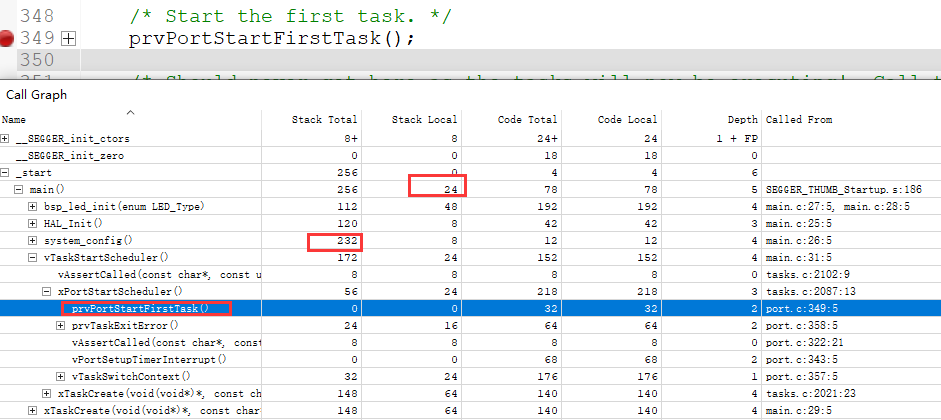The image size is (941, 420).
Task: Collapse xPortStartScheduler() node
Action: pyautogui.click(x=47, y=292)
